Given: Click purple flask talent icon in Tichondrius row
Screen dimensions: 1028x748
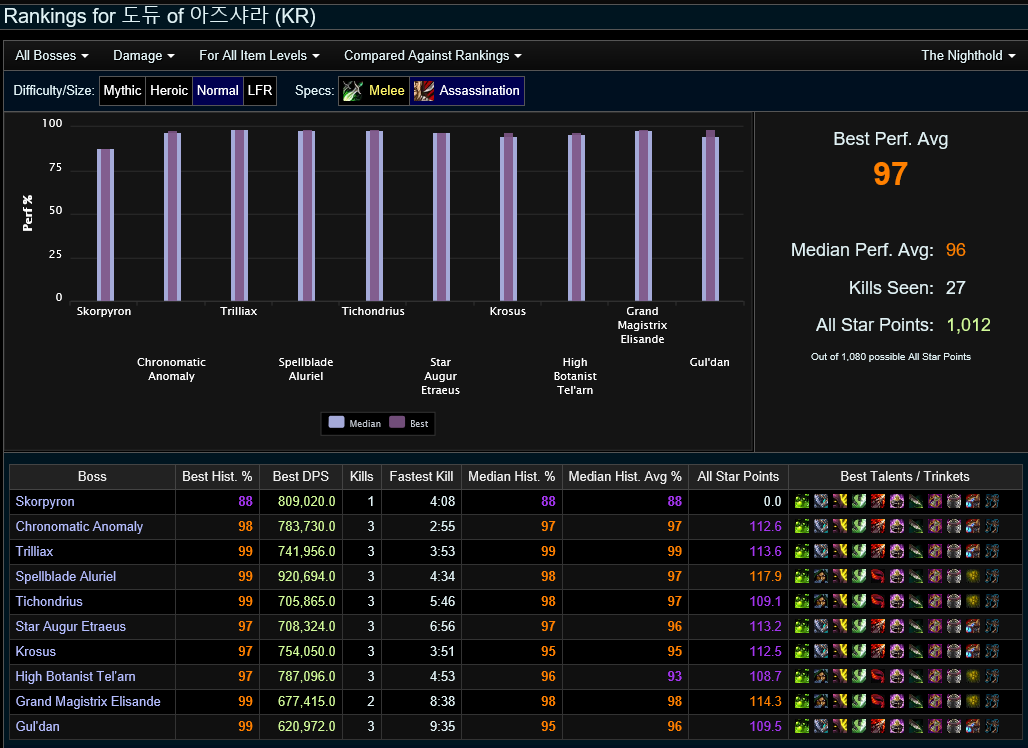Looking at the screenshot, I should click(x=897, y=601).
